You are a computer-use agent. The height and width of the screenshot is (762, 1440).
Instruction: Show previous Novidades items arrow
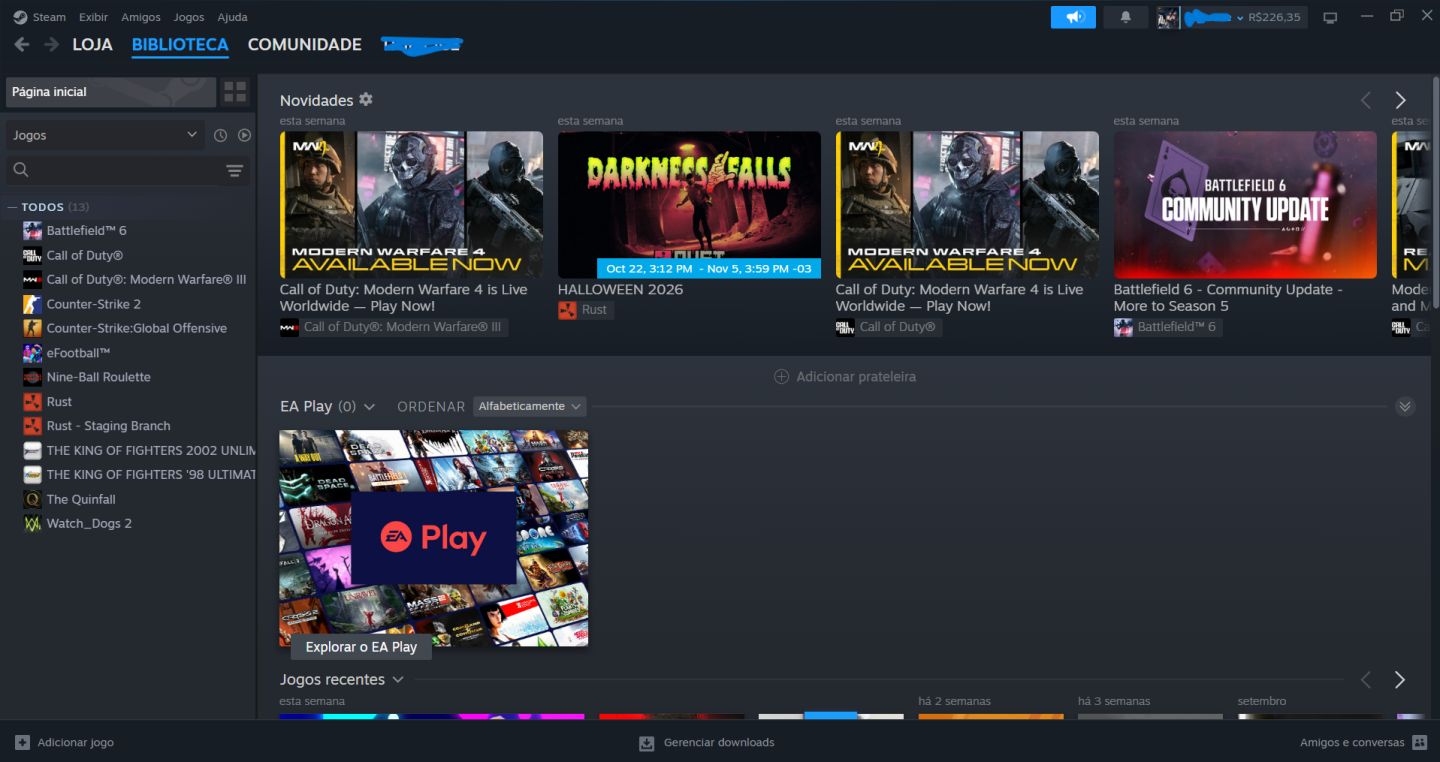[1366, 100]
